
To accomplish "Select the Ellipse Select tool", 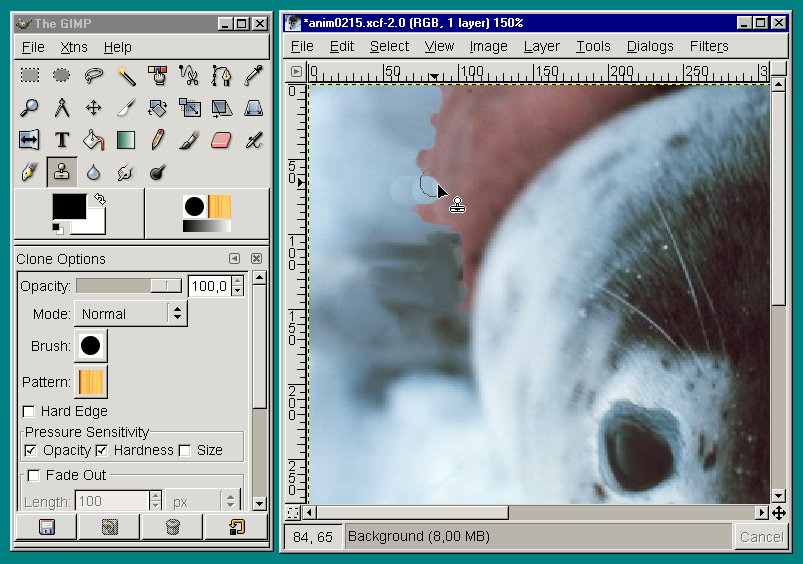I will coord(61,76).
